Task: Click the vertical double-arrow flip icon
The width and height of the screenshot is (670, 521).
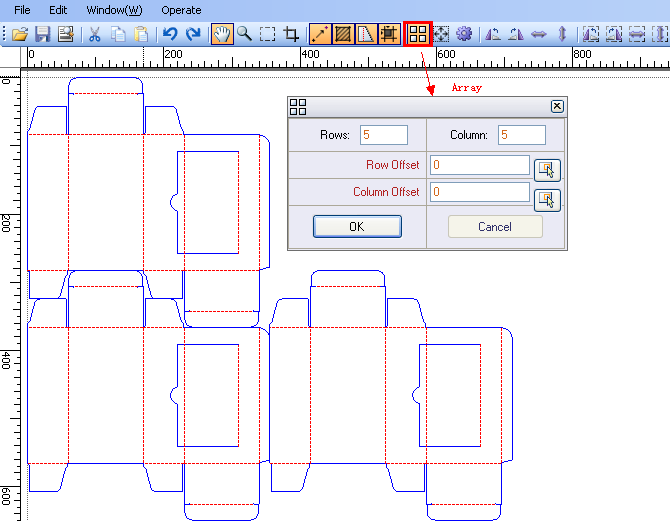Action: point(562,34)
